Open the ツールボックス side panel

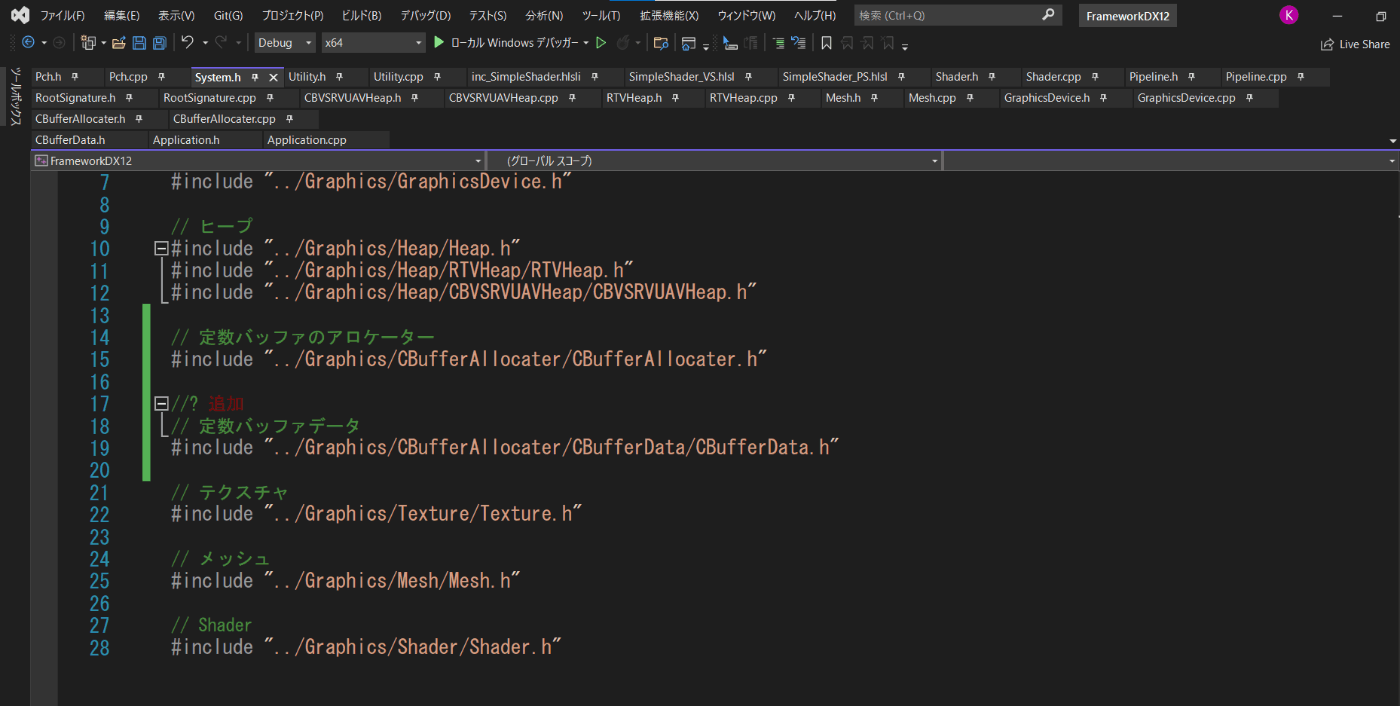coord(15,97)
